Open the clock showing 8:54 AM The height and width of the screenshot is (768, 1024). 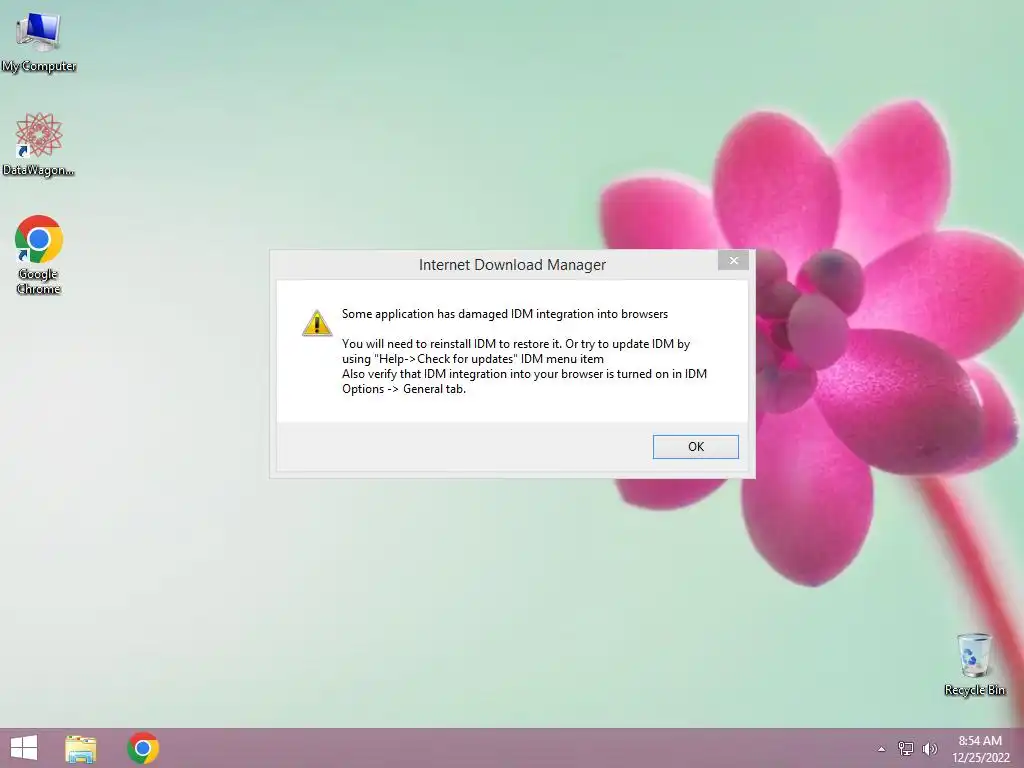point(980,748)
